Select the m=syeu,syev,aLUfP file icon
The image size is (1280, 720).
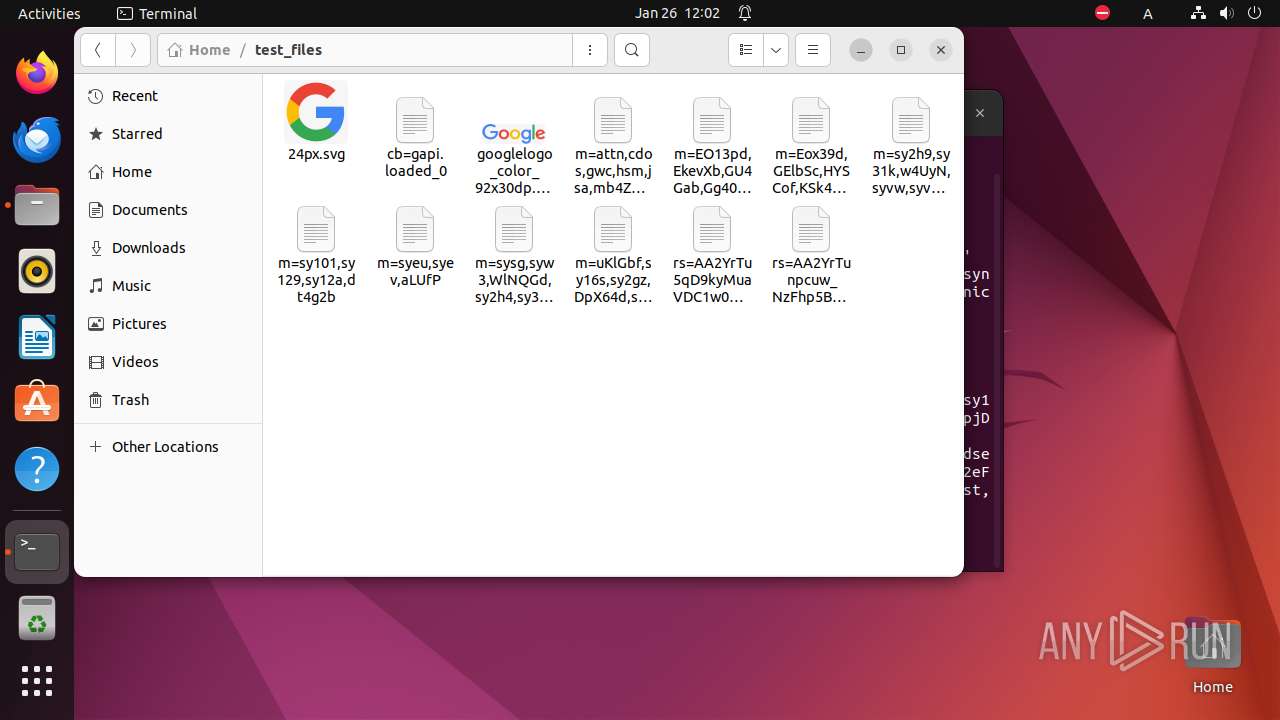[x=415, y=229]
